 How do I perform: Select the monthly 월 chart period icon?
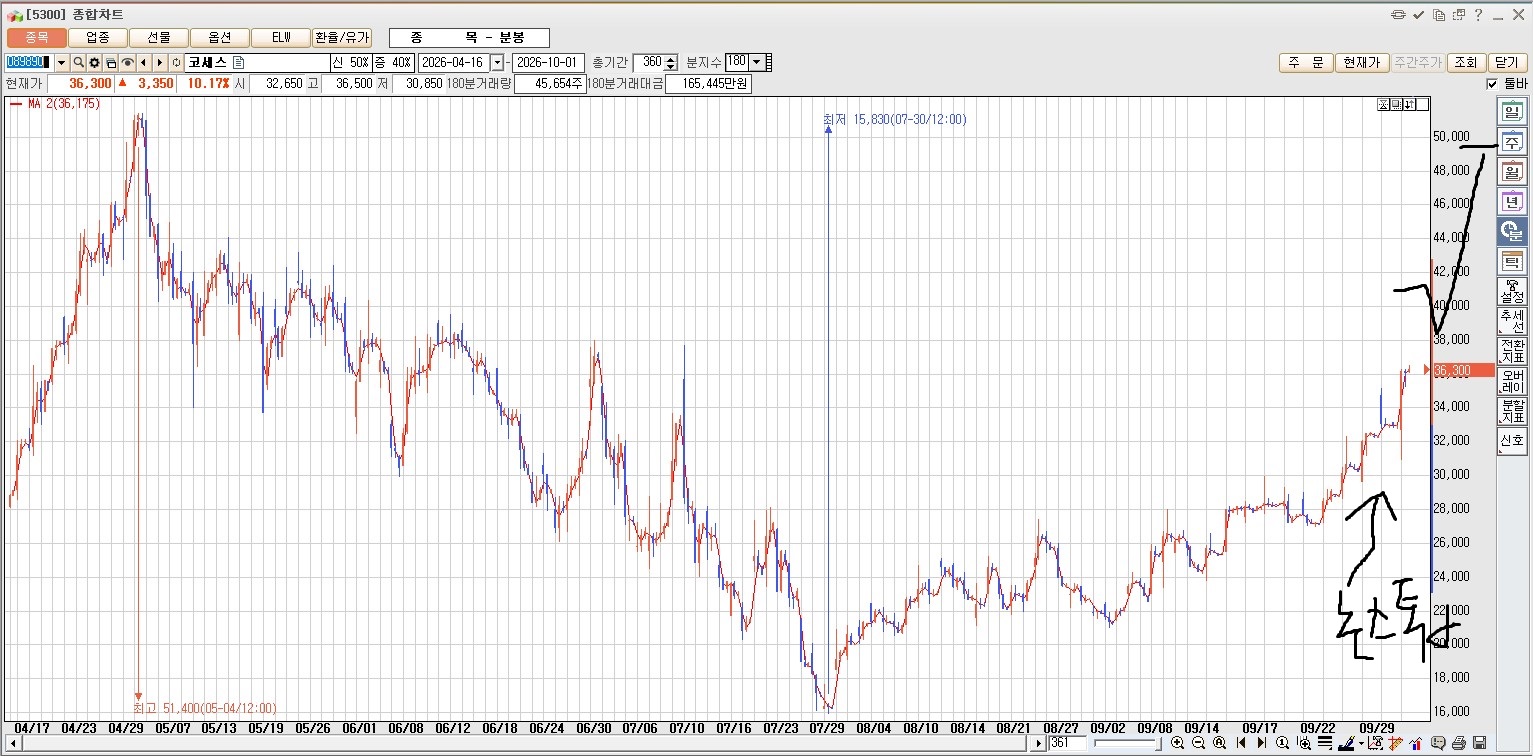pyautogui.click(x=1512, y=172)
